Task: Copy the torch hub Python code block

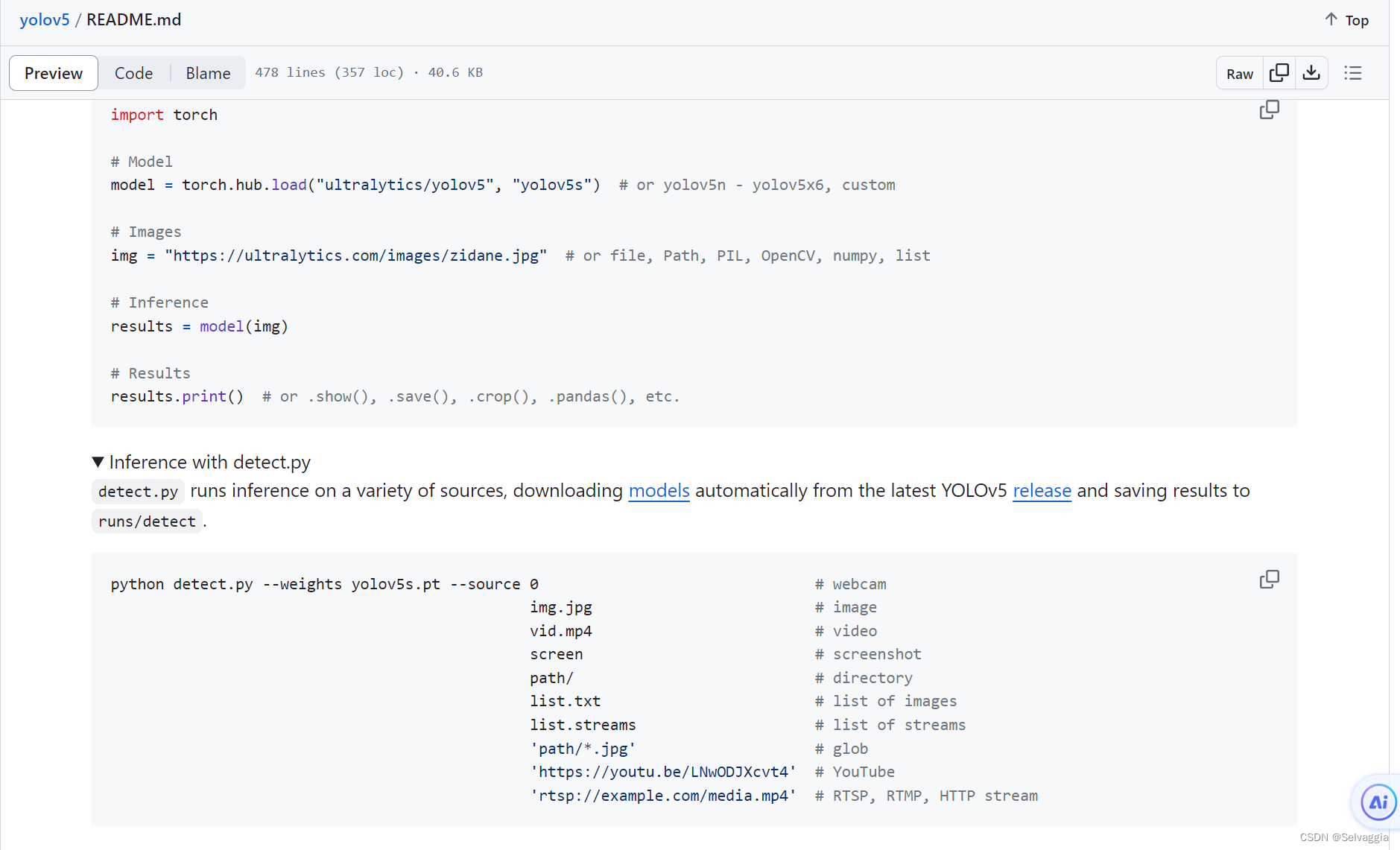Action: [1270, 110]
